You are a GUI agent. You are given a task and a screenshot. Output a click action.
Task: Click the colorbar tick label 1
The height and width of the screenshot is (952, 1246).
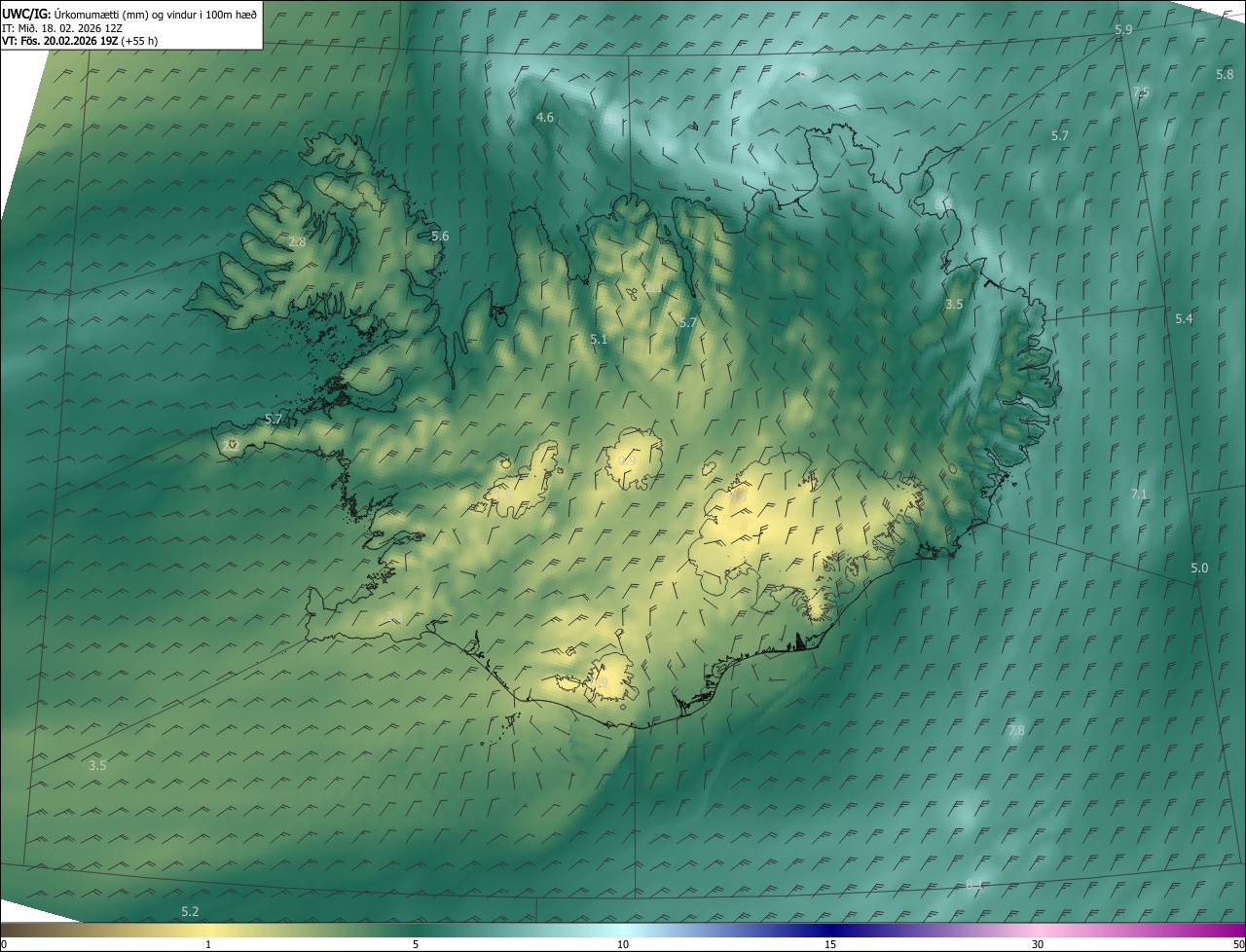pos(208,944)
